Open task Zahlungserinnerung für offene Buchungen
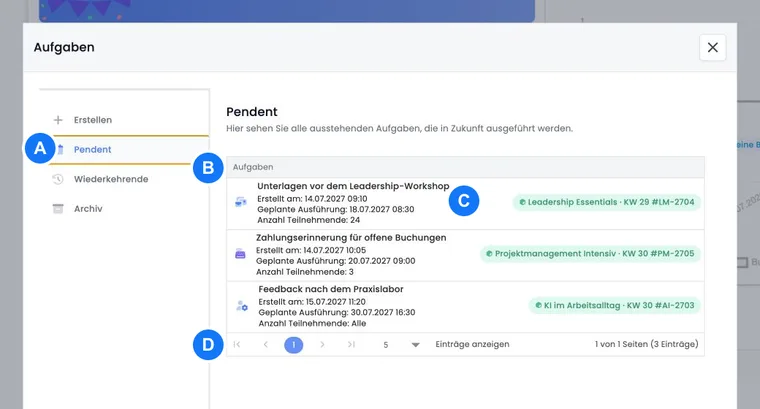Screen dimensions: 760x409 click(351, 237)
